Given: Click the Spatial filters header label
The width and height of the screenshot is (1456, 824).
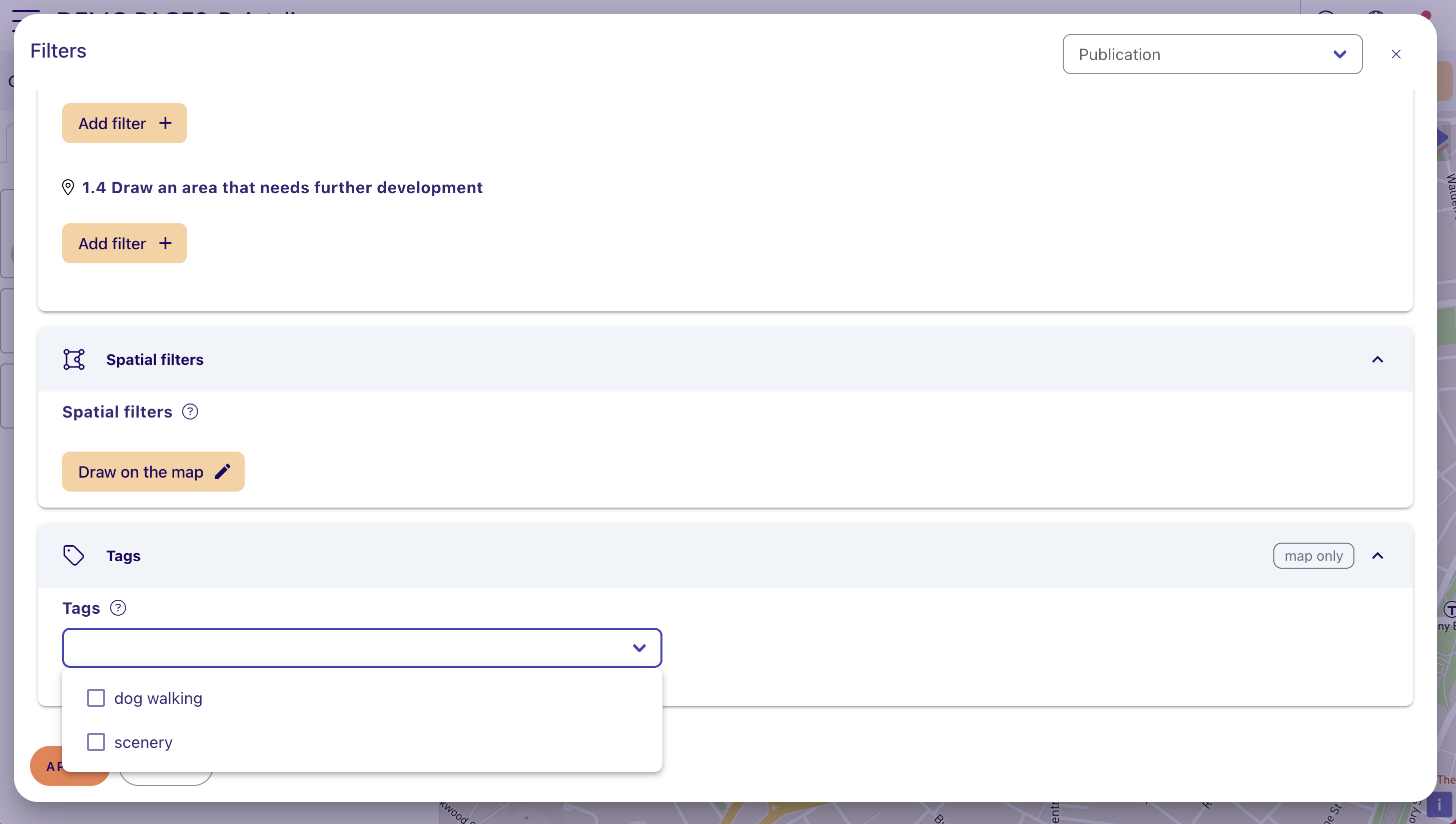Looking at the screenshot, I should [x=155, y=360].
